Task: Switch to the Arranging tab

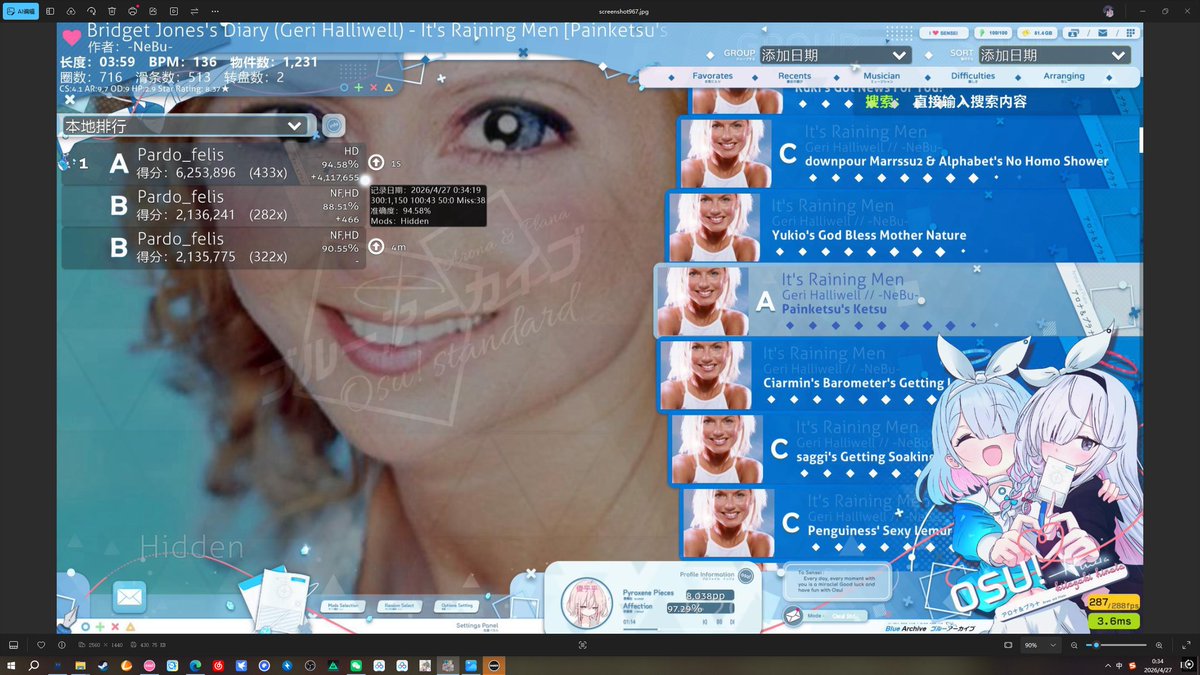Action: [1064, 76]
